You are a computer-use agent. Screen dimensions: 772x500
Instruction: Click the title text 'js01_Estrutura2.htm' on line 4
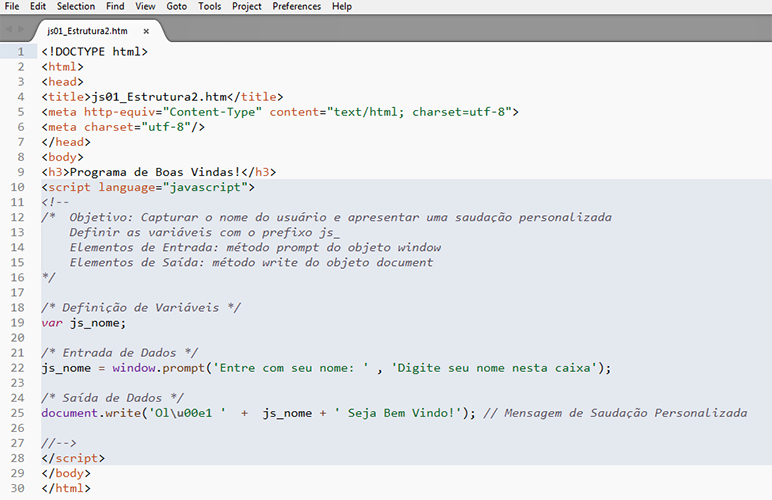pos(159,97)
